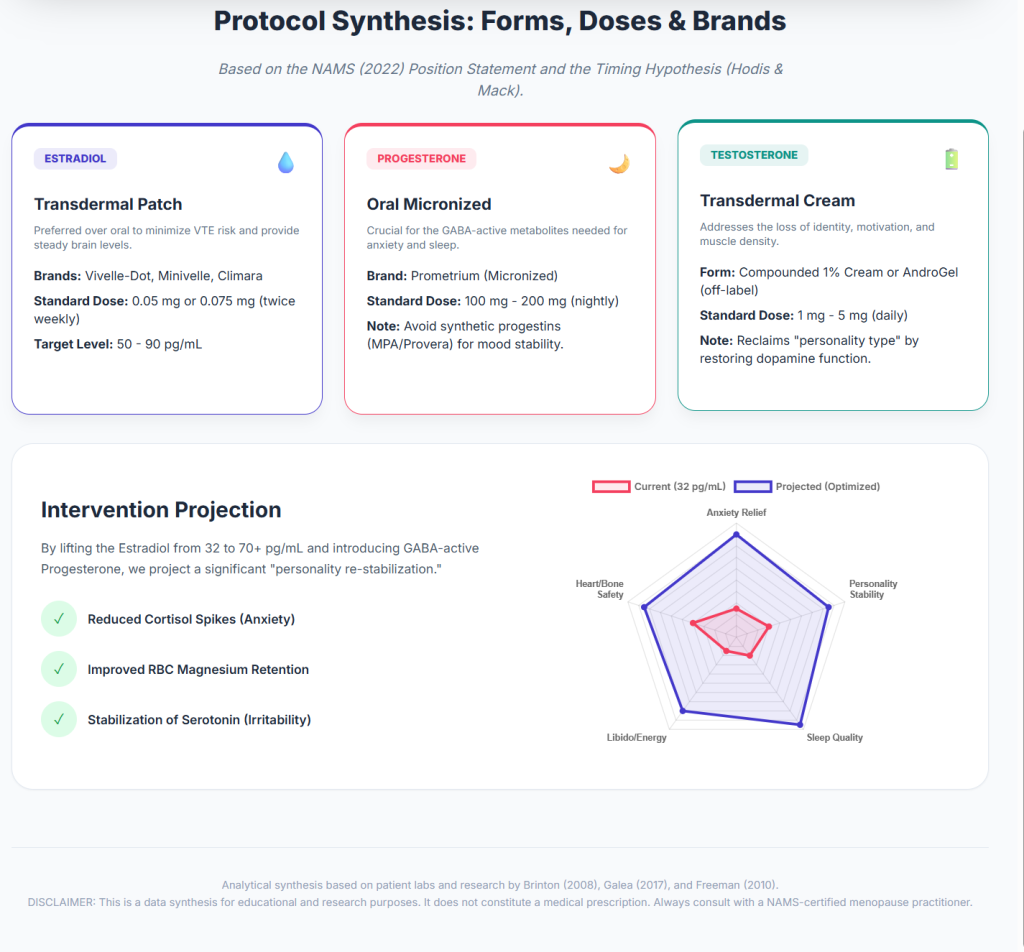Viewport: 1024px width, 952px height.
Task: Select the ESTRADIOL tag badge
Action: click(75, 159)
